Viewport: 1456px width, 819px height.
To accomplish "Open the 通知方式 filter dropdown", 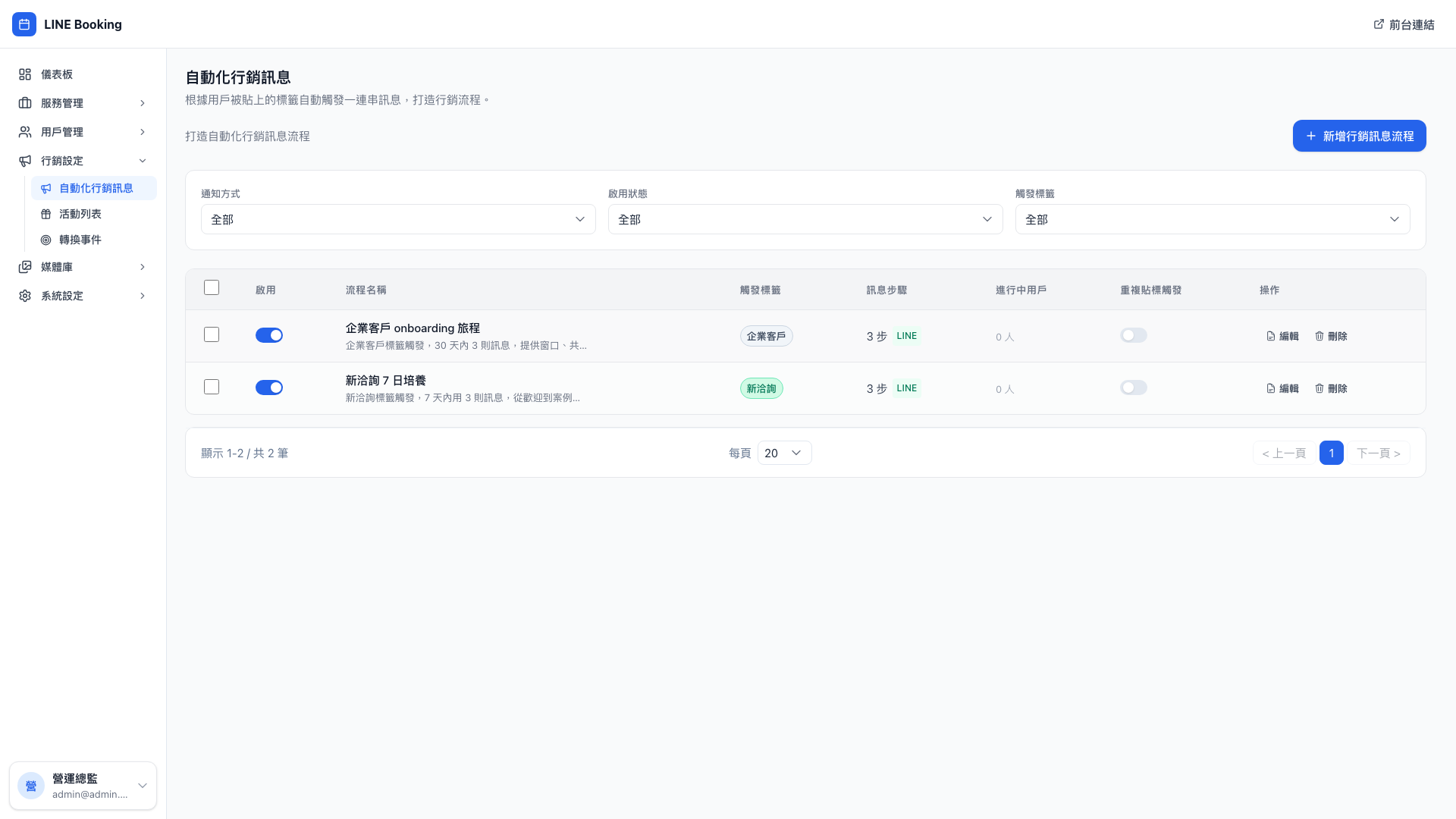I will pos(398,219).
